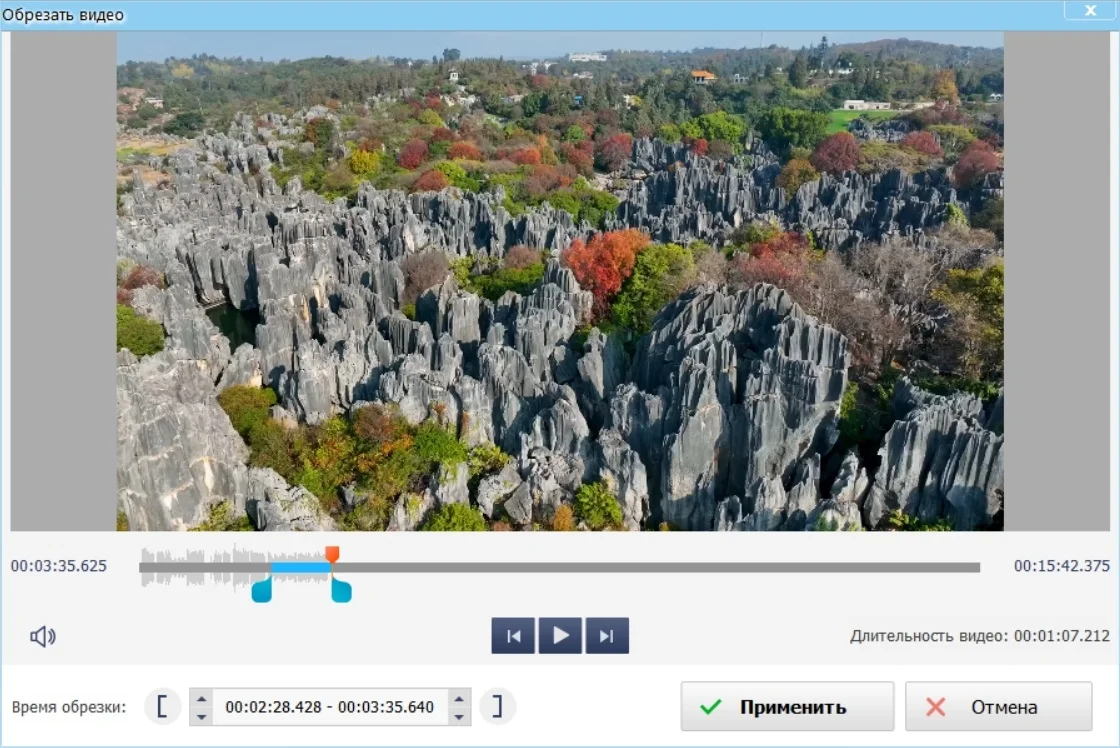This screenshot has height=748, width=1120.
Task: Select the right blue trim handle
Action: 341,589
